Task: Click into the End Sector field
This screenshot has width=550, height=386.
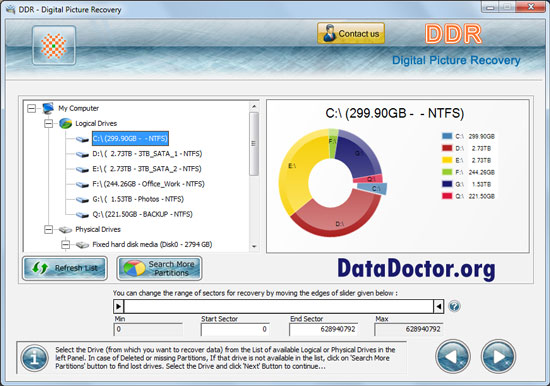Action: click(323, 329)
